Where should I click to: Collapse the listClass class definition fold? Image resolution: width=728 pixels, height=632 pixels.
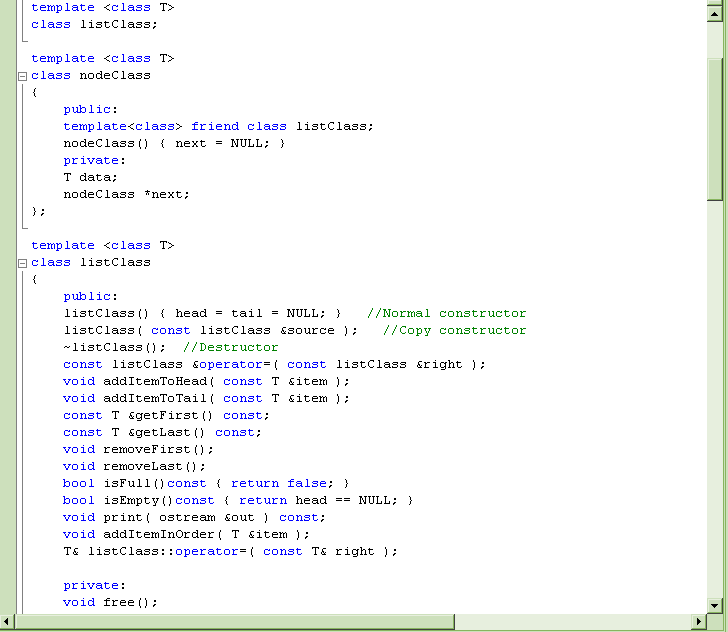tap(21, 263)
